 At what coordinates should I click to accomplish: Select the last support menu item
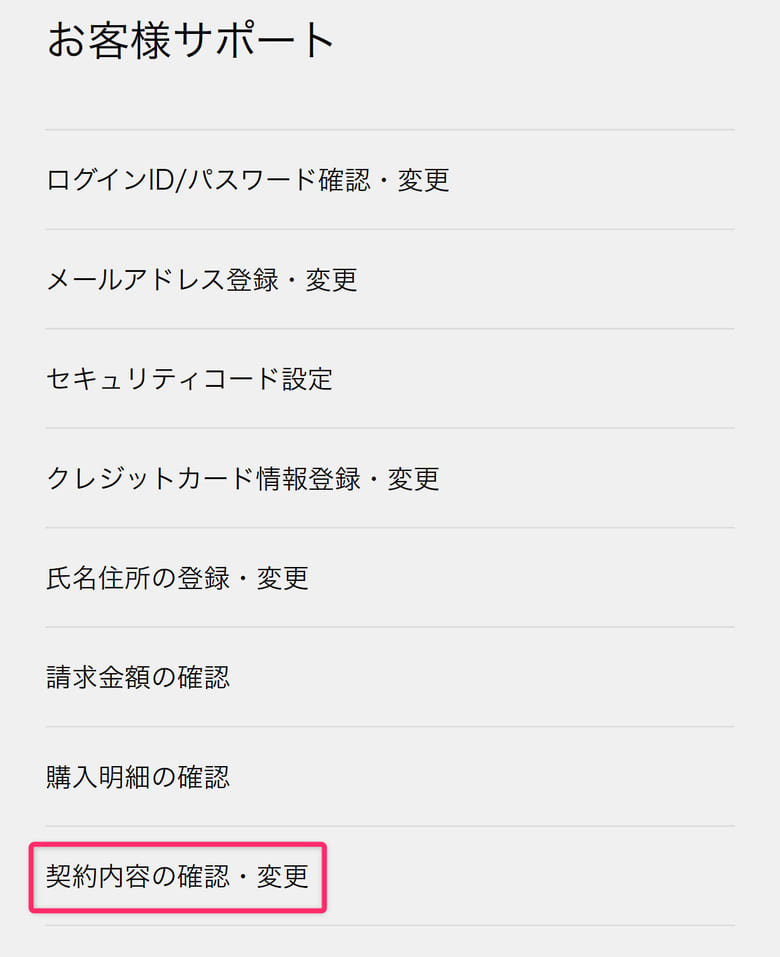177,876
